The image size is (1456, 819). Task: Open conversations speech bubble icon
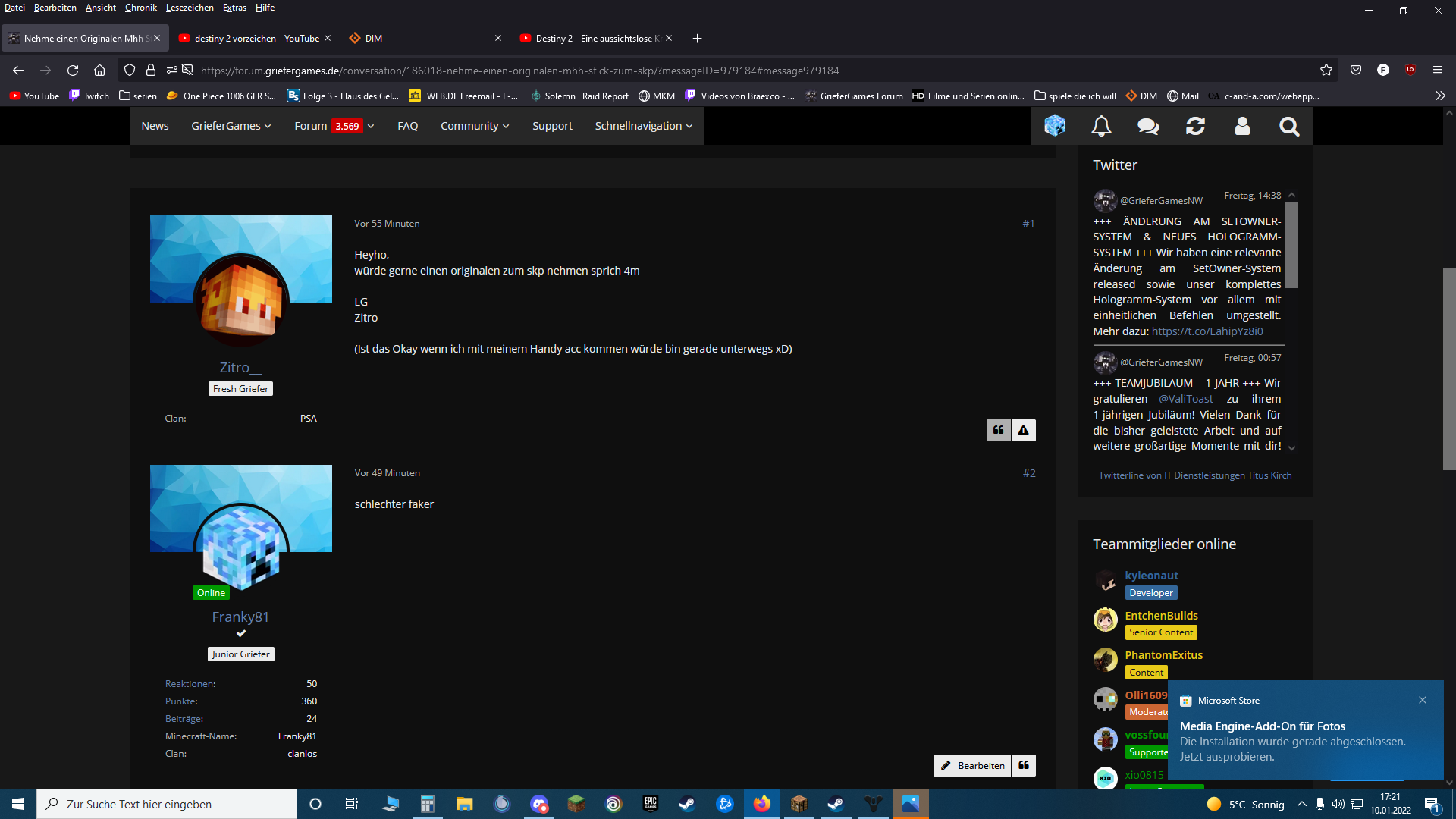pyautogui.click(x=1148, y=126)
